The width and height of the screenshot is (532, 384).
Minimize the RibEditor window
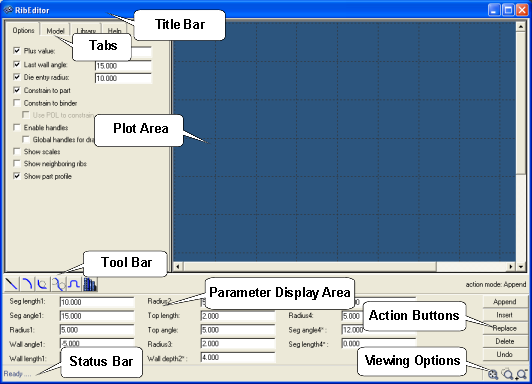click(494, 10)
